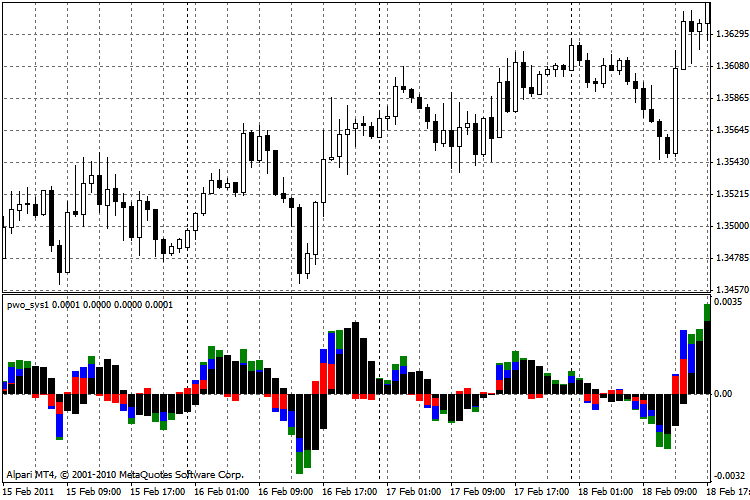Viewport: 750px width, 500px height.
Task: Click the tallest green histogram bar at far right
Action: pyautogui.click(x=707, y=312)
